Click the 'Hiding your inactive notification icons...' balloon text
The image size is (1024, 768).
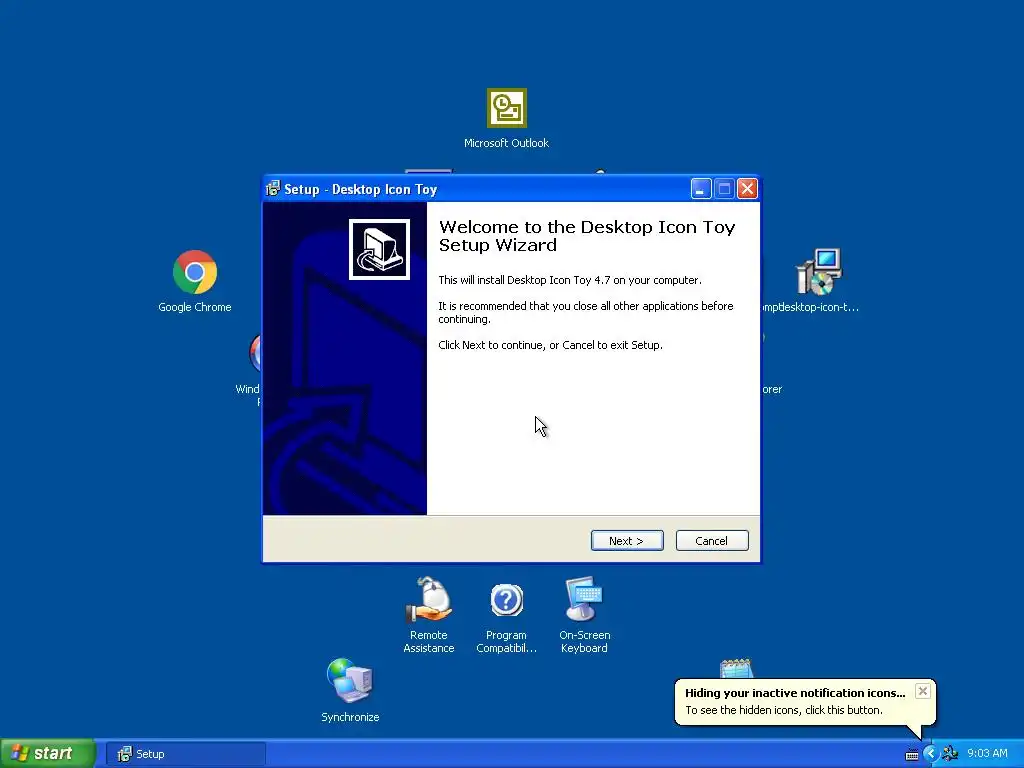(795, 693)
